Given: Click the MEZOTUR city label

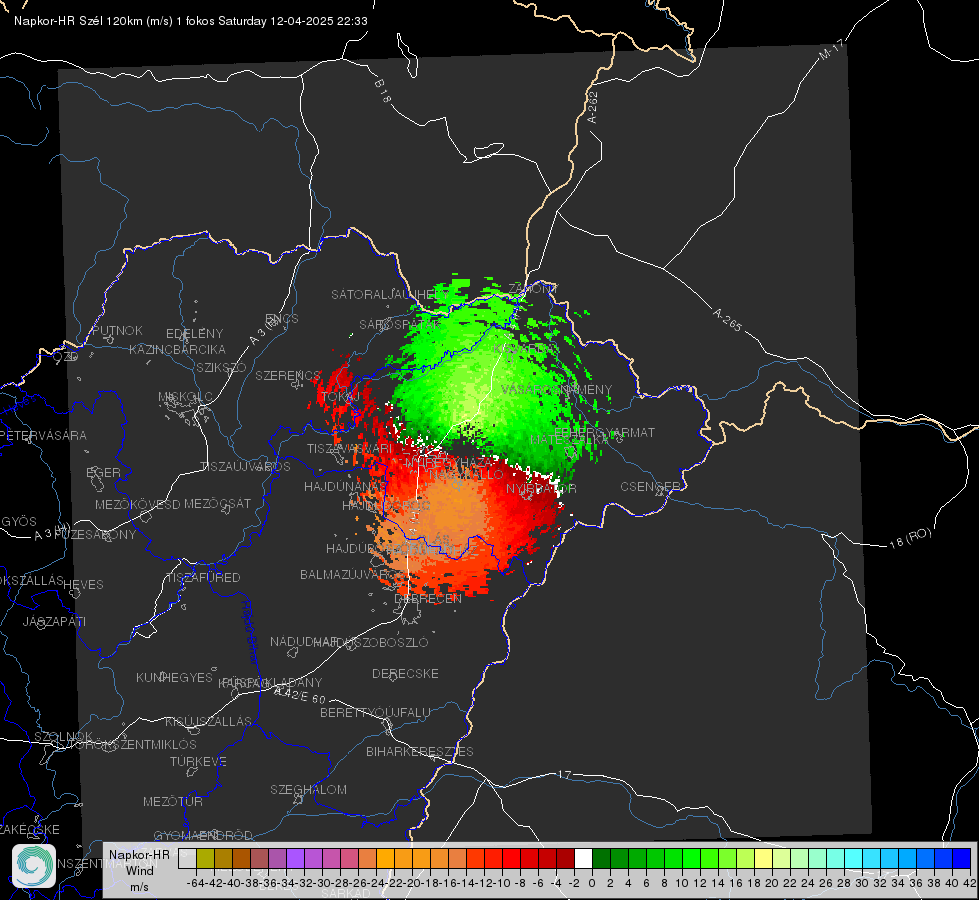Looking at the screenshot, I should [173, 801].
